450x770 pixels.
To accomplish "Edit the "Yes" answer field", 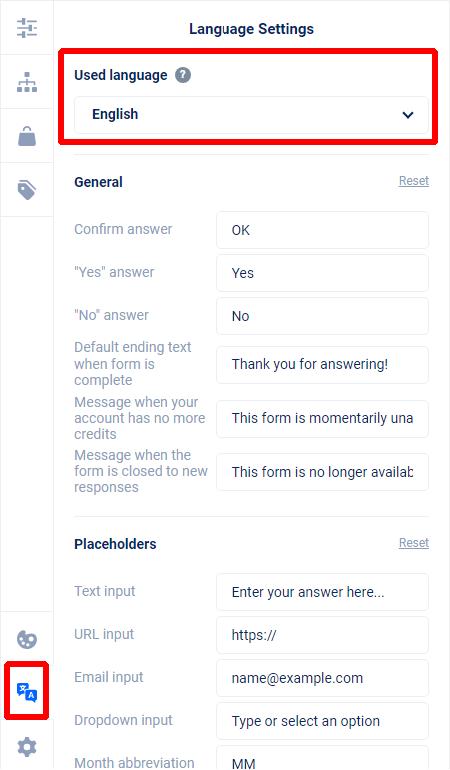I will pos(322,273).
